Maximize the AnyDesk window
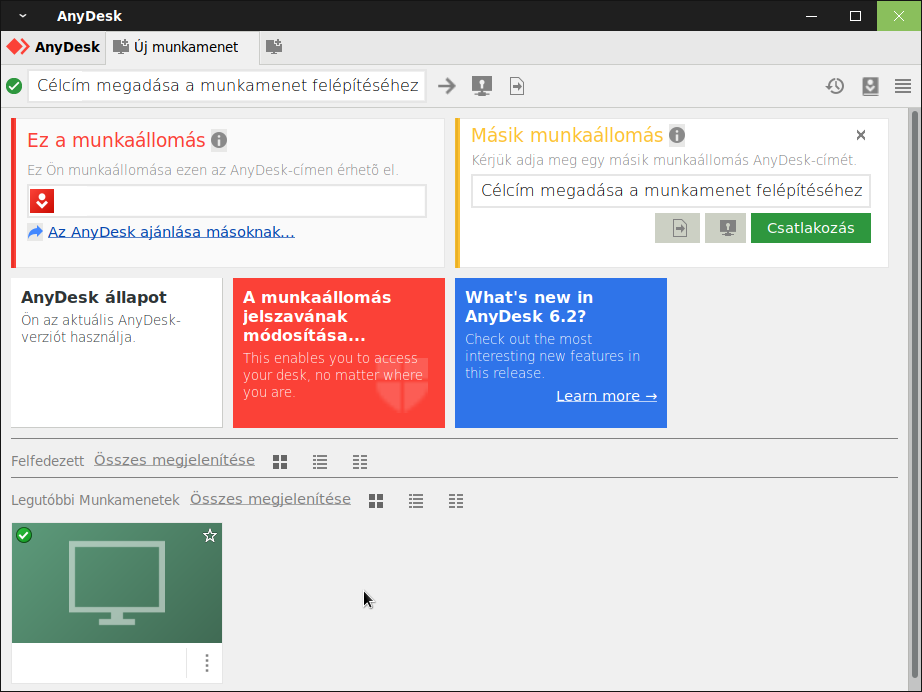The height and width of the screenshot is (692, 922). 856,16
